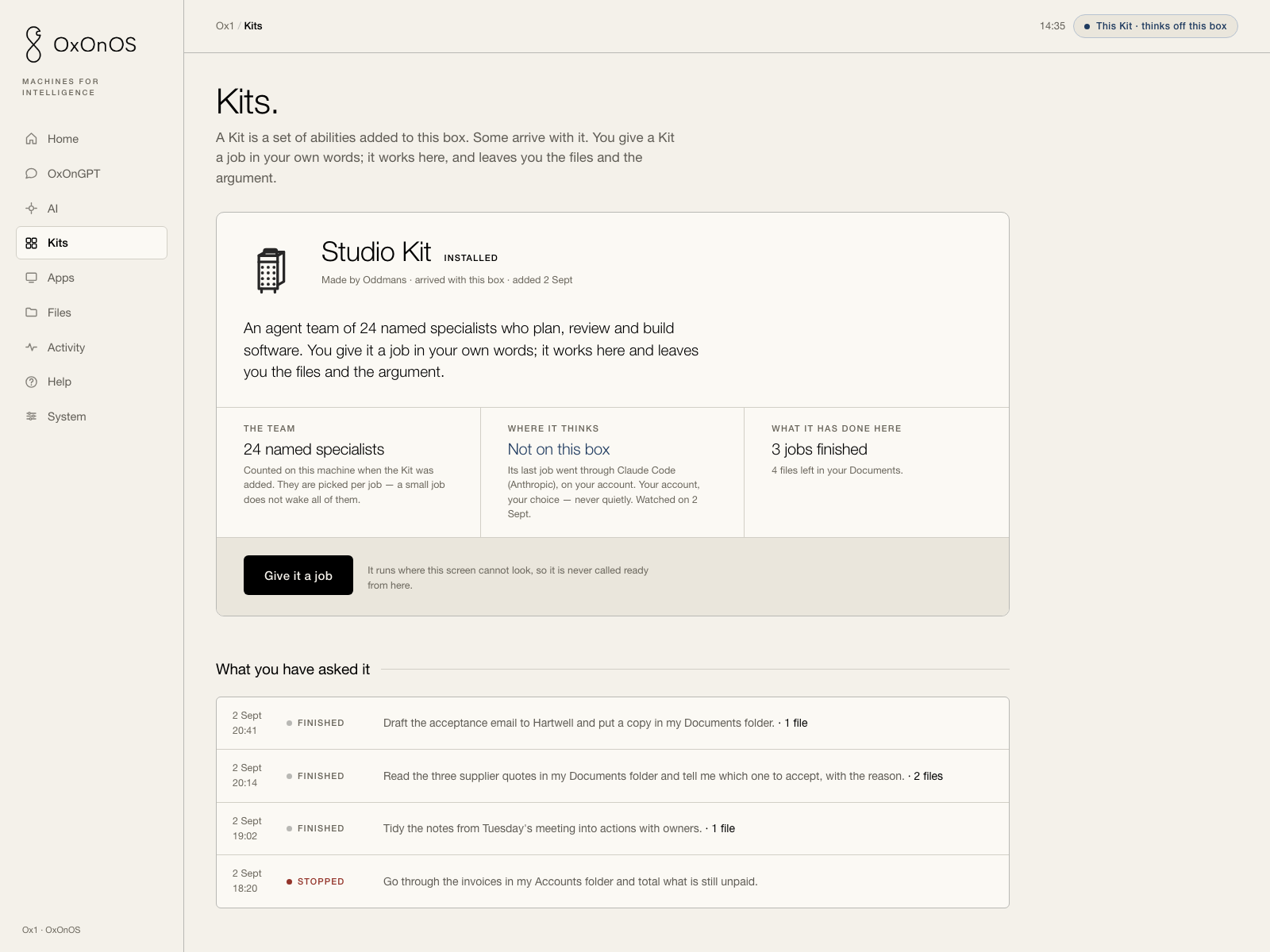Open OxOnGPT from the sidebar
This screenshot has height=952, width=1270.
[x=91, y=174]
